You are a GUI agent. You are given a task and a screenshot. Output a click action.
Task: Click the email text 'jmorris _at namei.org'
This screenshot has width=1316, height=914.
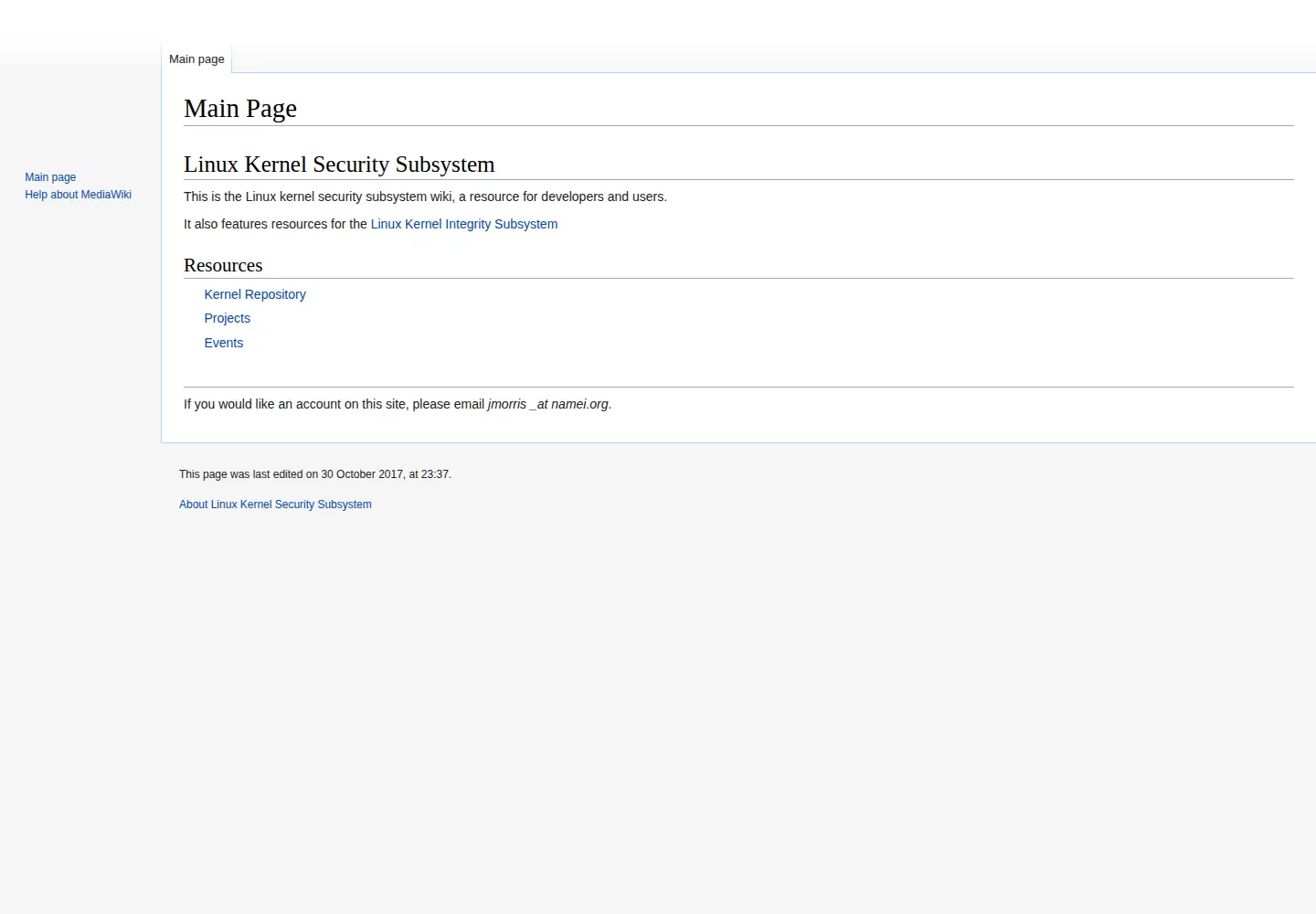548,404
